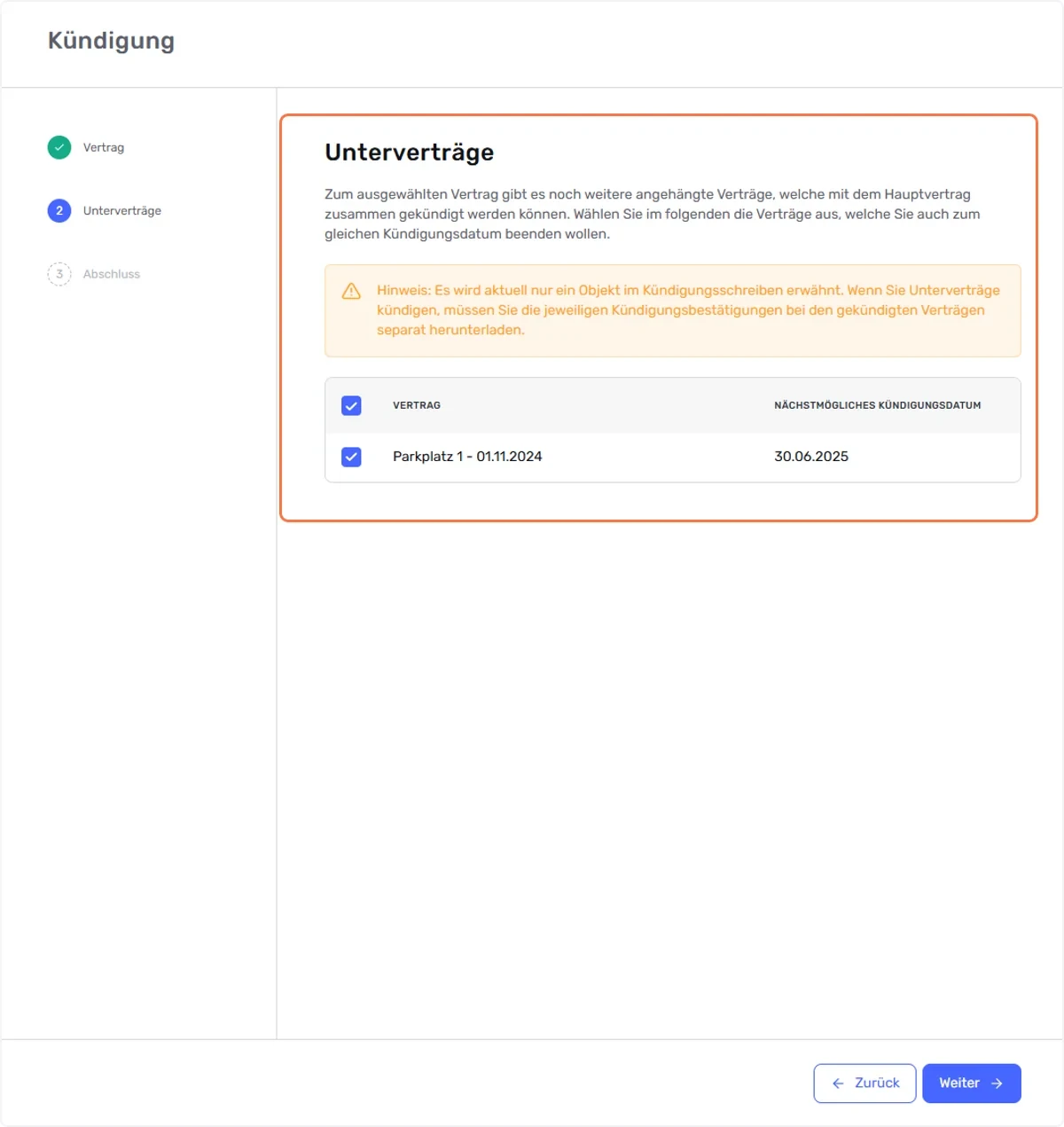
Task: Select the Parkplatz 1 - 01.11.2024 row
Action: pyautogui.click(x=673, y=457)
